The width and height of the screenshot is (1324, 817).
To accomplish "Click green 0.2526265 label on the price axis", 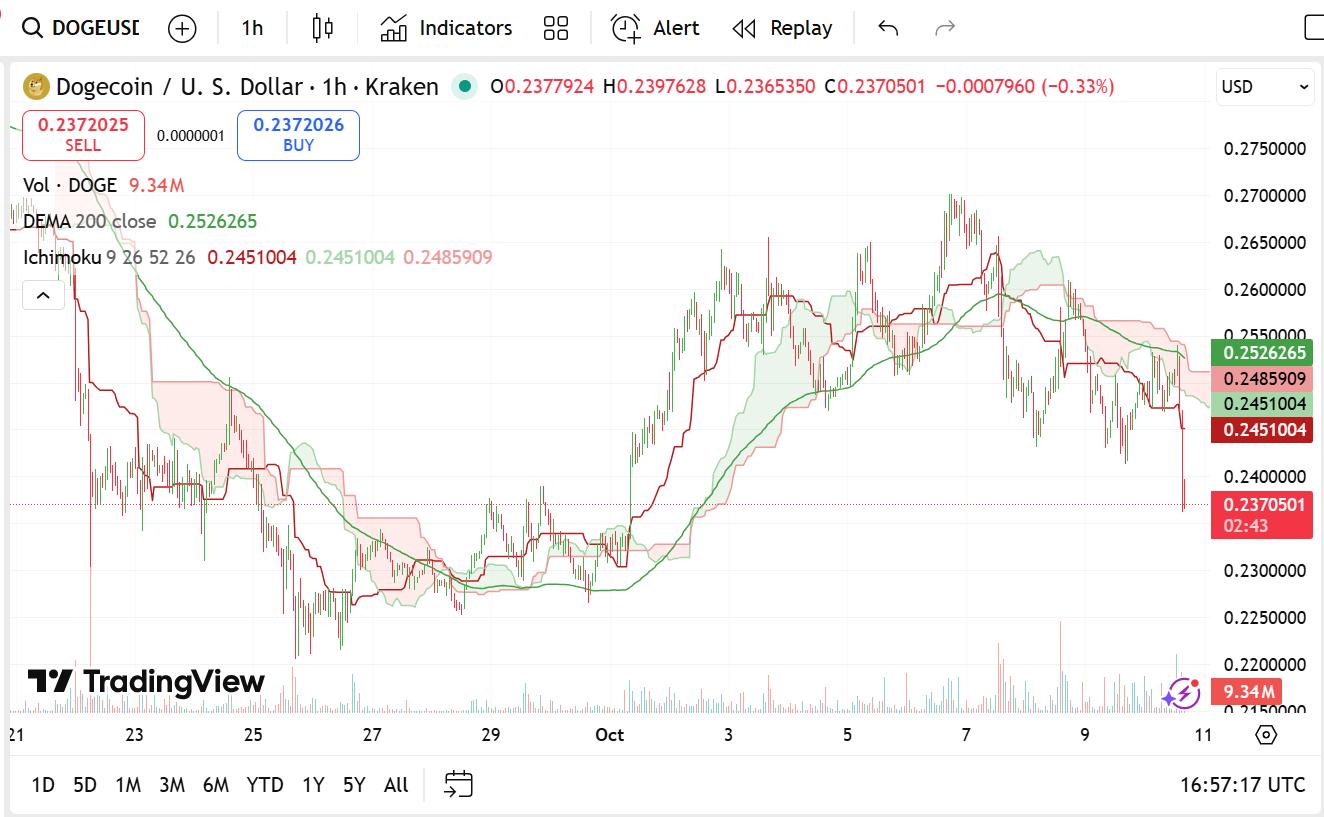I will [x=1261, y=353].
